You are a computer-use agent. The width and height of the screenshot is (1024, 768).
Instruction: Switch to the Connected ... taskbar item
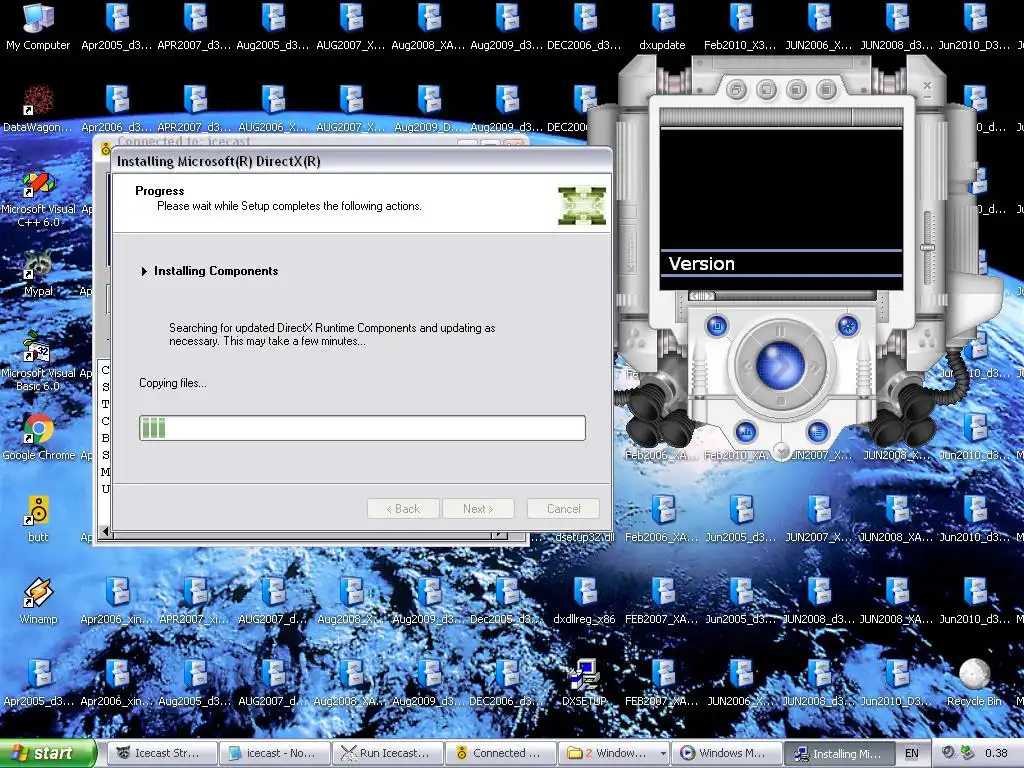[501, 753]
